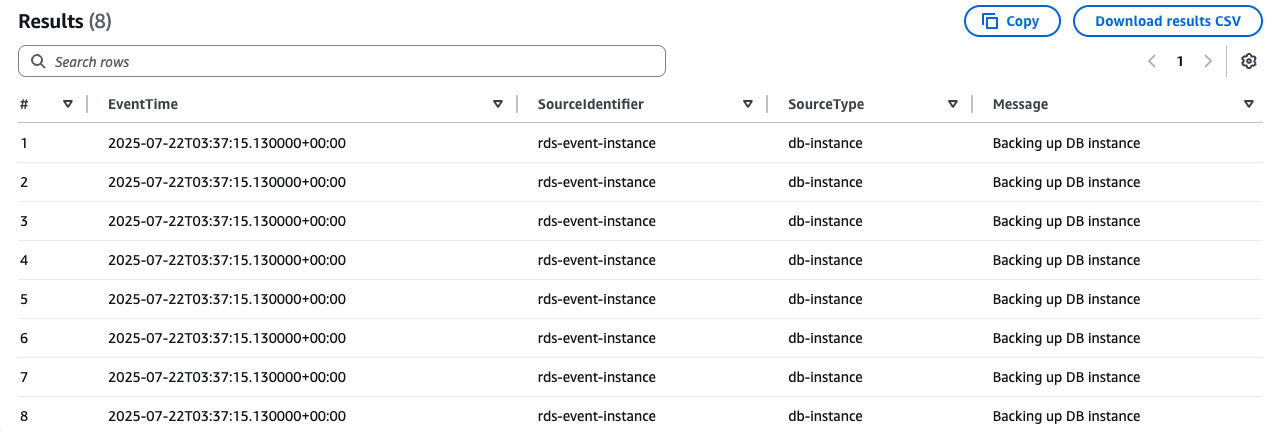Sort by Message column arrow

(x=1248, y=104)
